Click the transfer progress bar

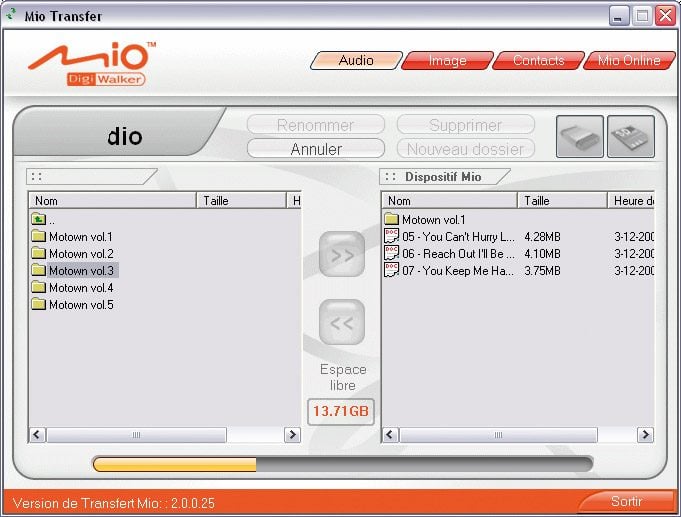click(x=343, y=464)
